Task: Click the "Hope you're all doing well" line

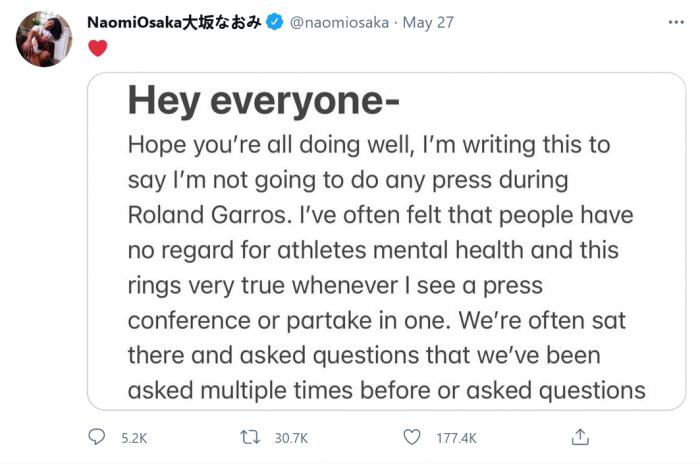Action: coord(369,146)
